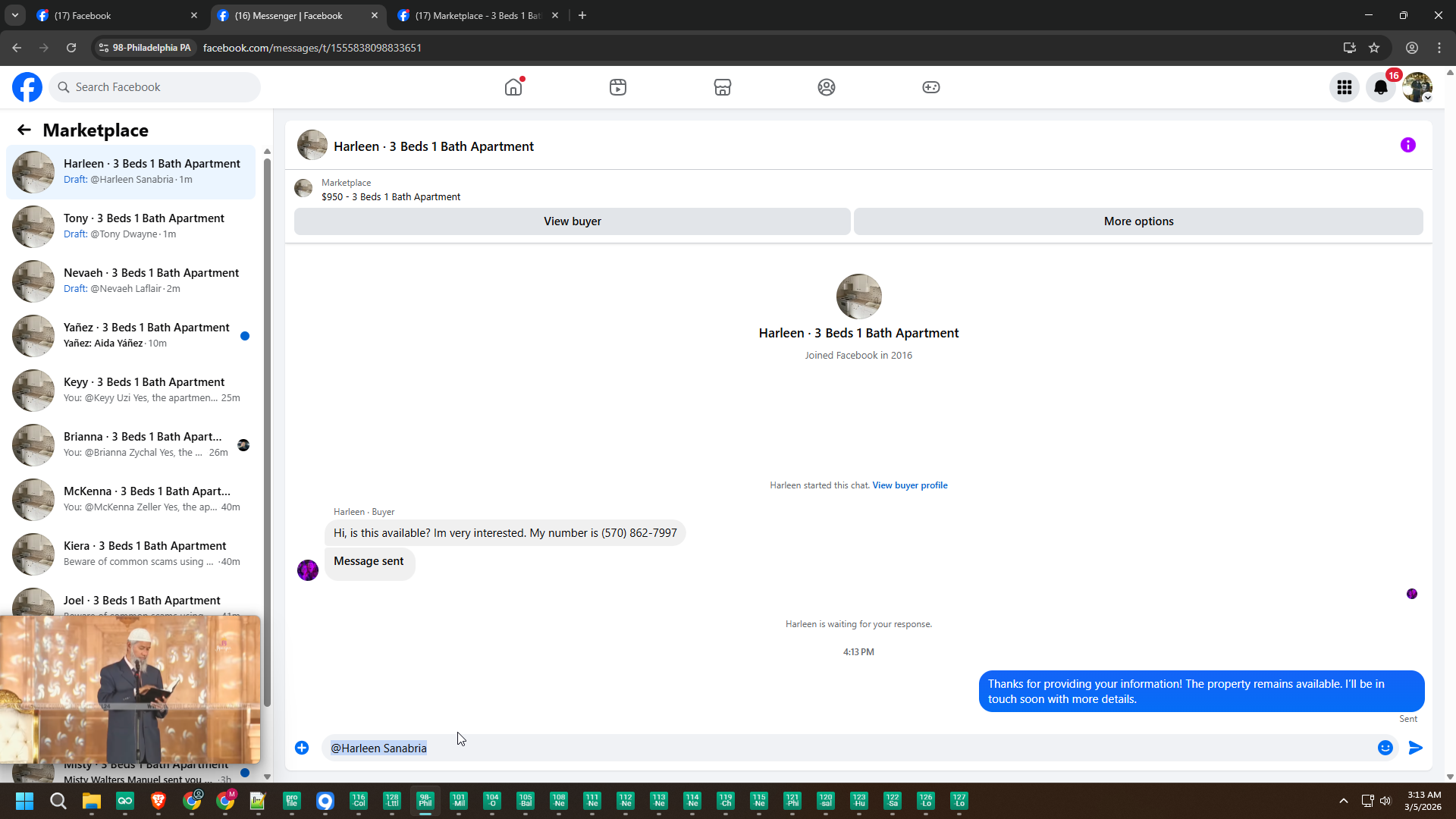Screen dimensions: 1456x819
Task: Bookmark this page with the star icon
Action: pos(1374,48)
